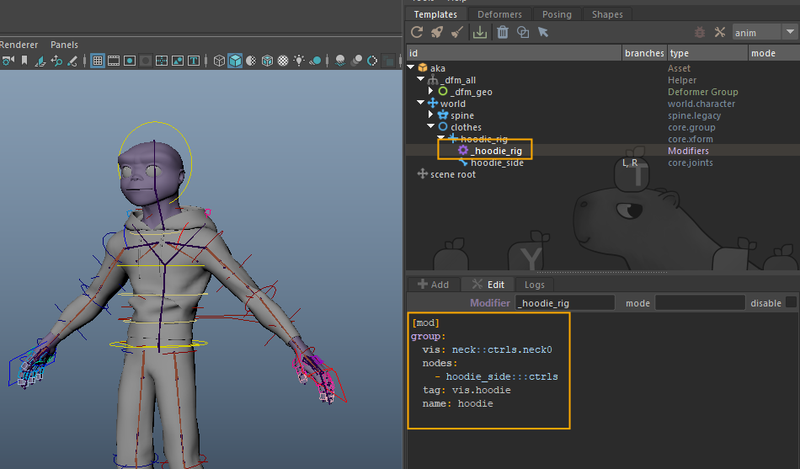Expand the spine tree node
This screenshot has height=469, width=800.
[x=430, y=115]
